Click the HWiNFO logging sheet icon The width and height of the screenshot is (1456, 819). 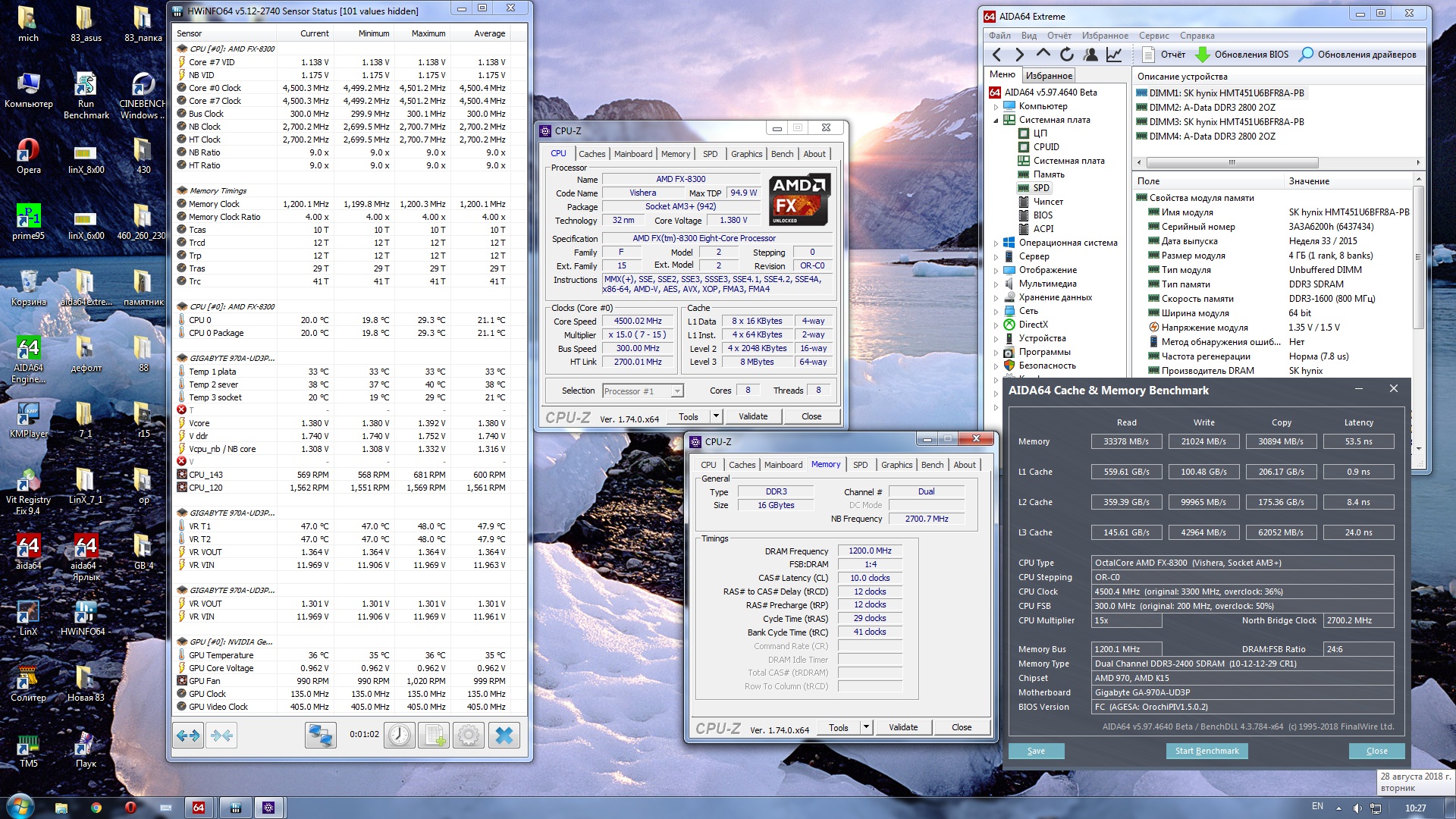[435, 735]
